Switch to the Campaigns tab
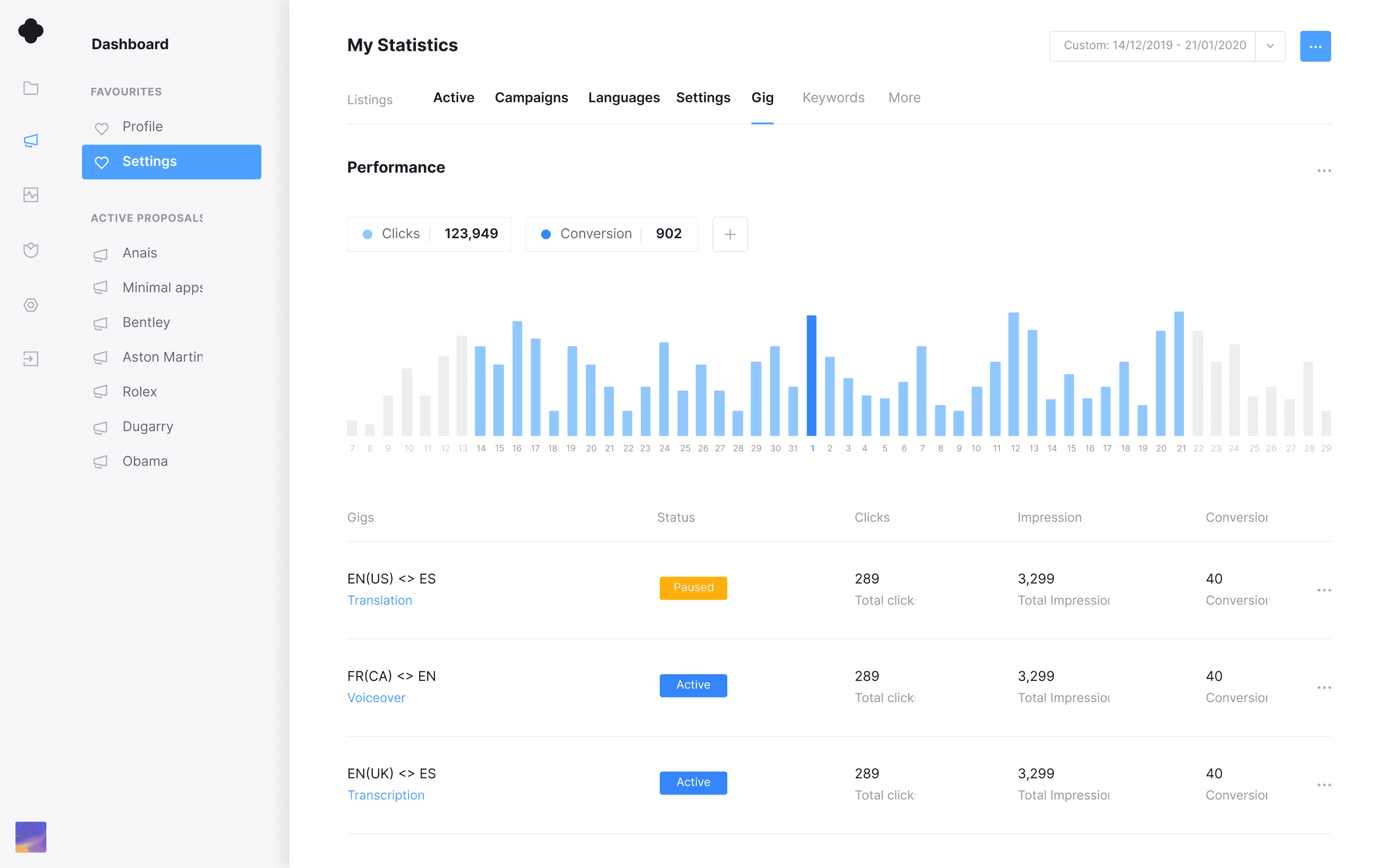 (x=531, y=97)
